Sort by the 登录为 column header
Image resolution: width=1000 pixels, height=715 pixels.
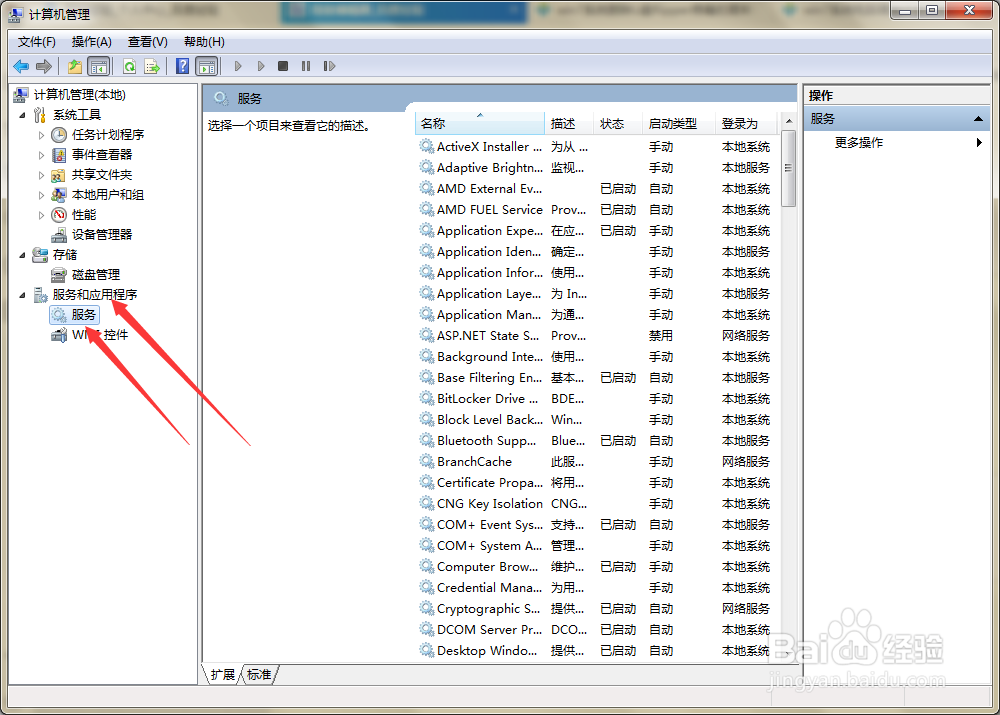pyautogui.click(x=746, y=124)
